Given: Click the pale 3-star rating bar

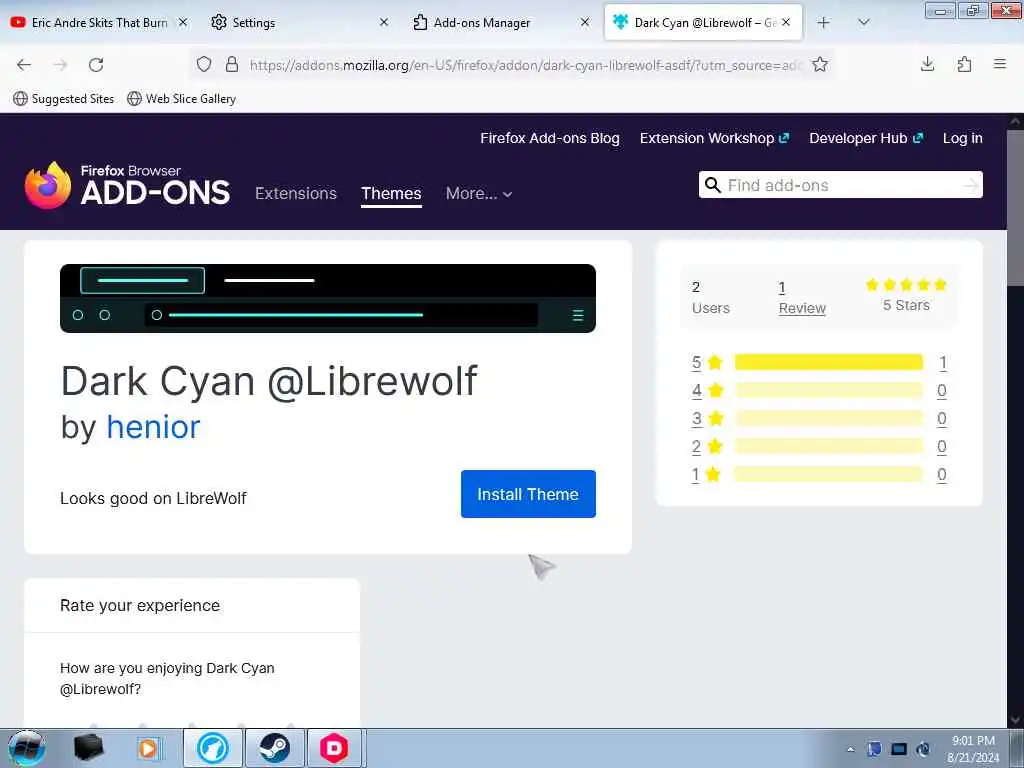Looking at the screenshot, I should click(829, 419).
